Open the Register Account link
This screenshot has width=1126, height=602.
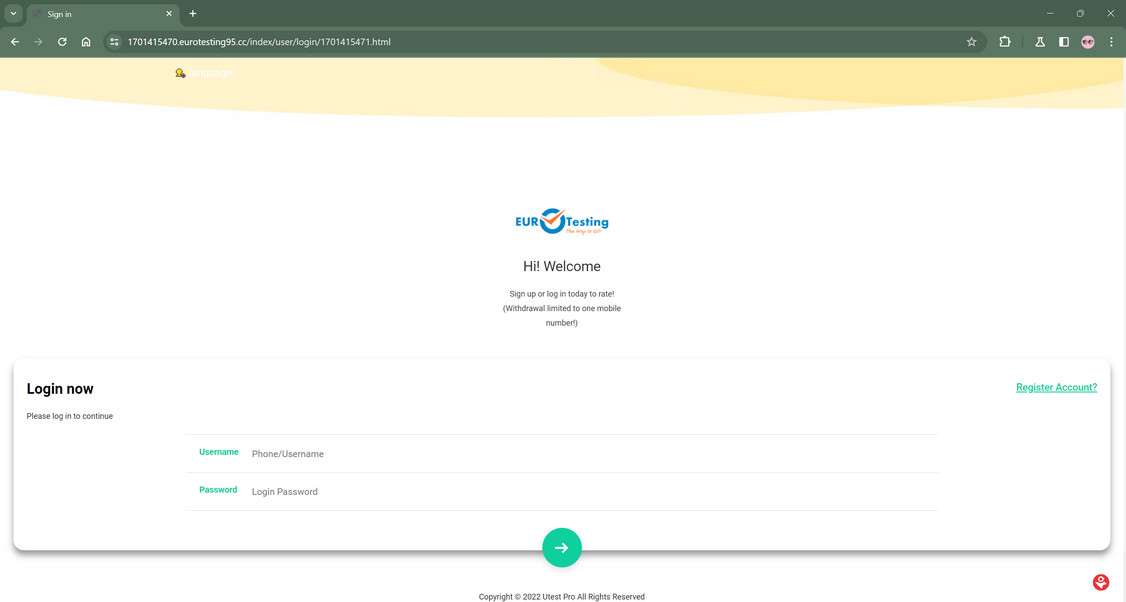1056,387
